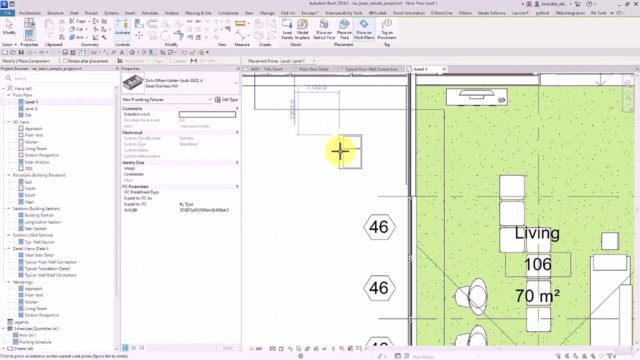Click the Measure dimension icon in ribbon
The image size is (640, 360).
240,23
